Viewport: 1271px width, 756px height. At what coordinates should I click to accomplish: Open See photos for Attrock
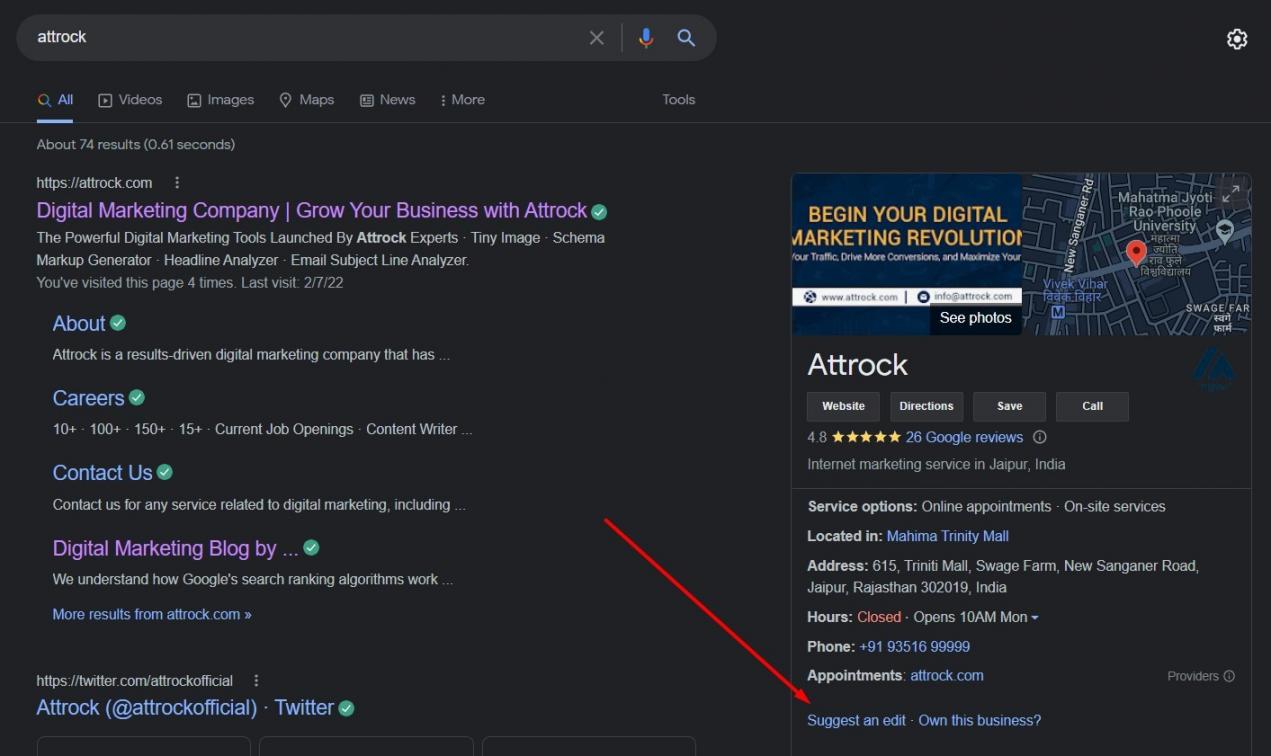tap(975, 318)
